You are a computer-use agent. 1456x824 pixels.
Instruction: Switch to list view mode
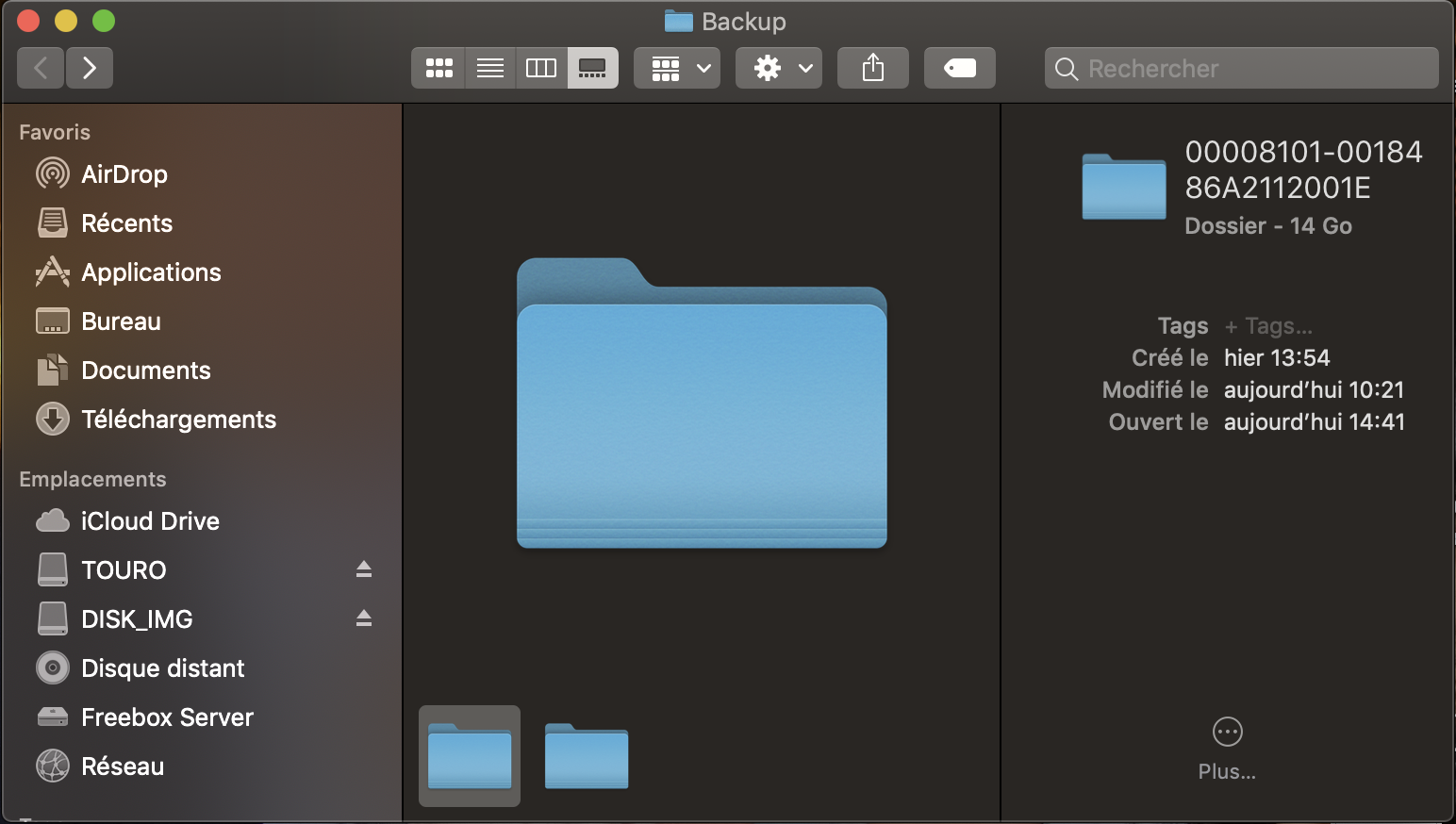pyautogui.click(x=490, y=68)
